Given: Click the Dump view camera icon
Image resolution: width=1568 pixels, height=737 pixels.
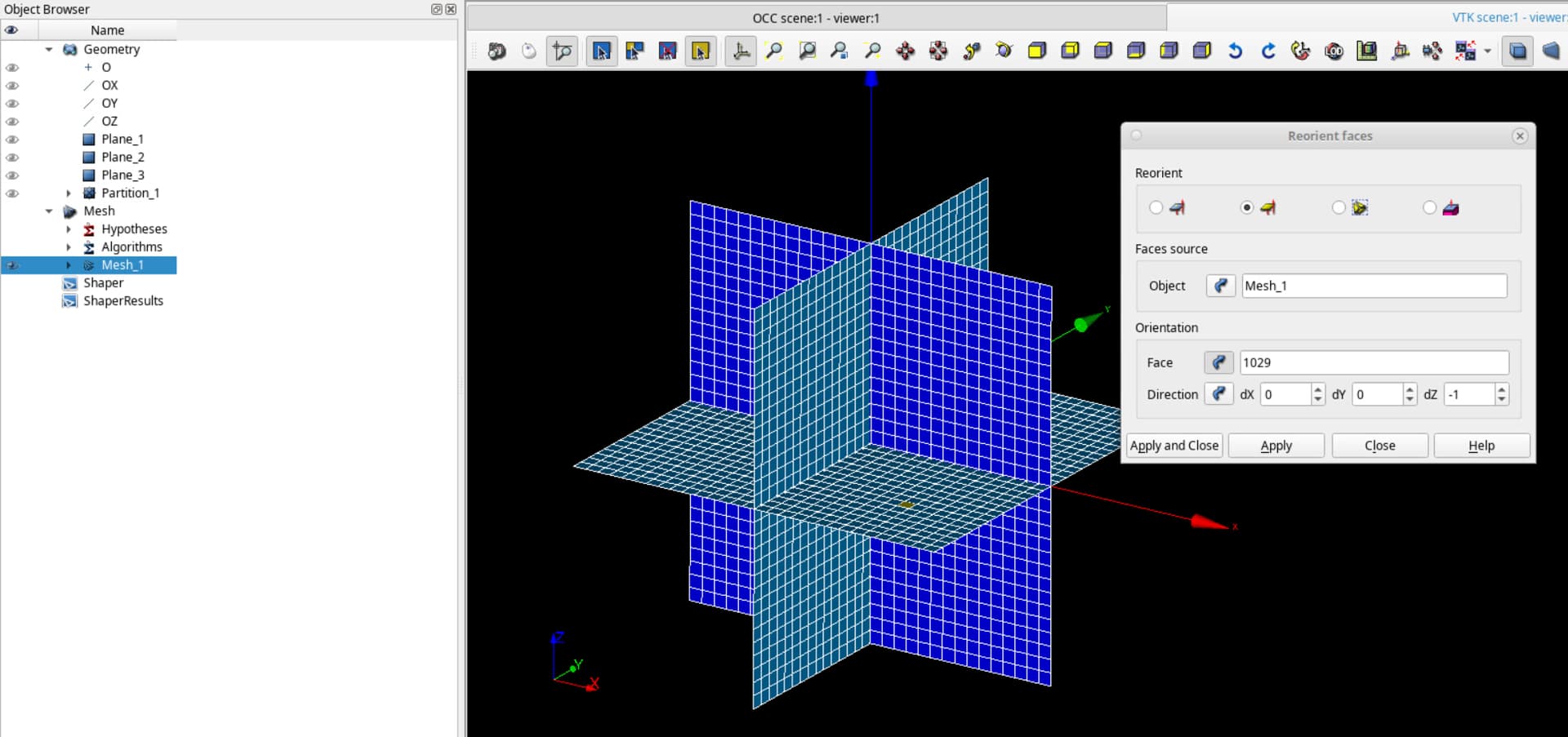Looking at the screenshot, I should coord(497,51).
